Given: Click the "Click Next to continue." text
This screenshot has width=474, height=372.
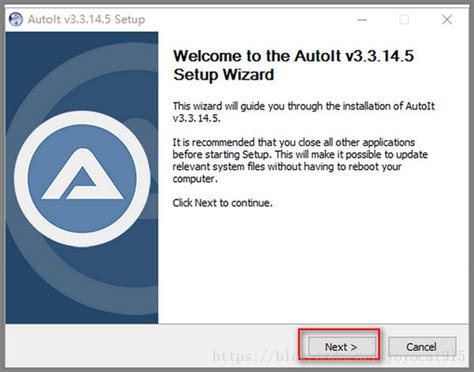Looking at the screenshot, I should 222,203.
